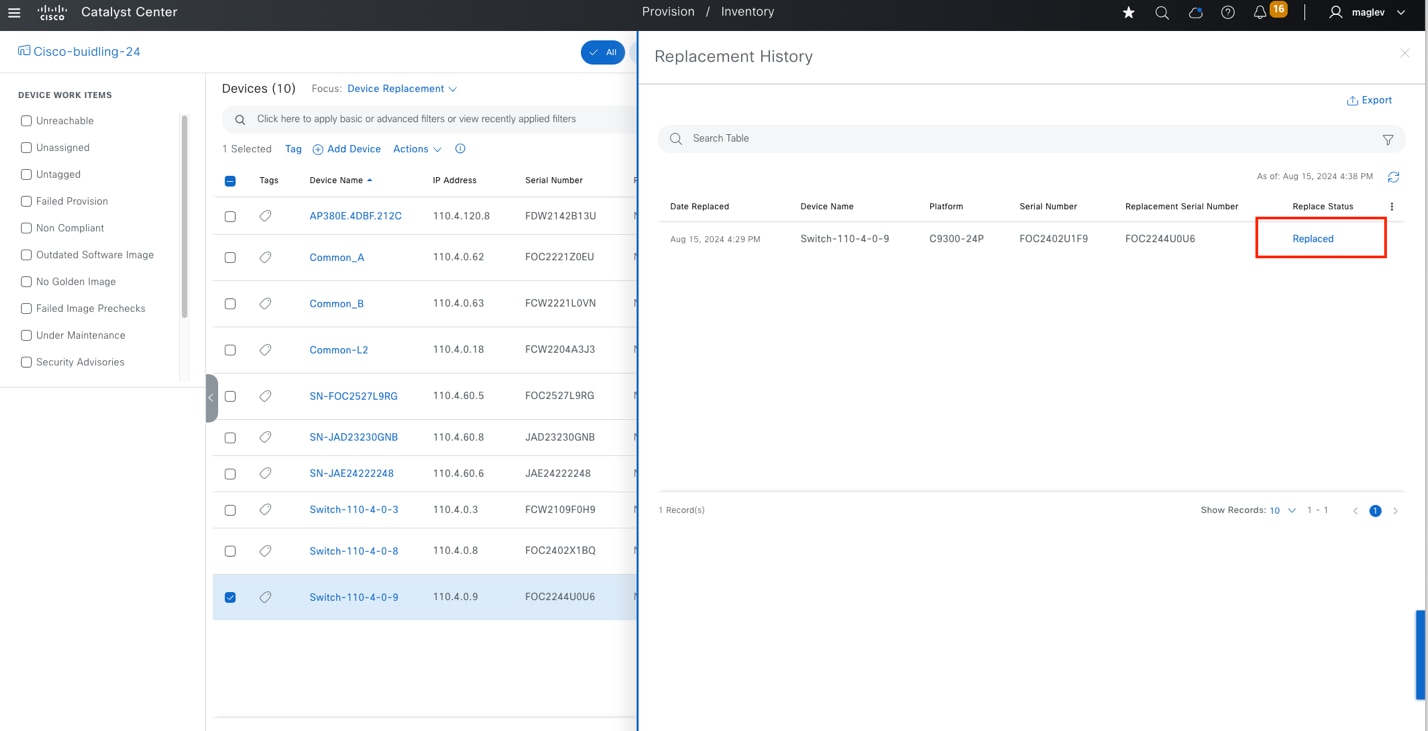Change the Show Records count dropdown
1428x731 pixels.
click(x=1283, y=511)
